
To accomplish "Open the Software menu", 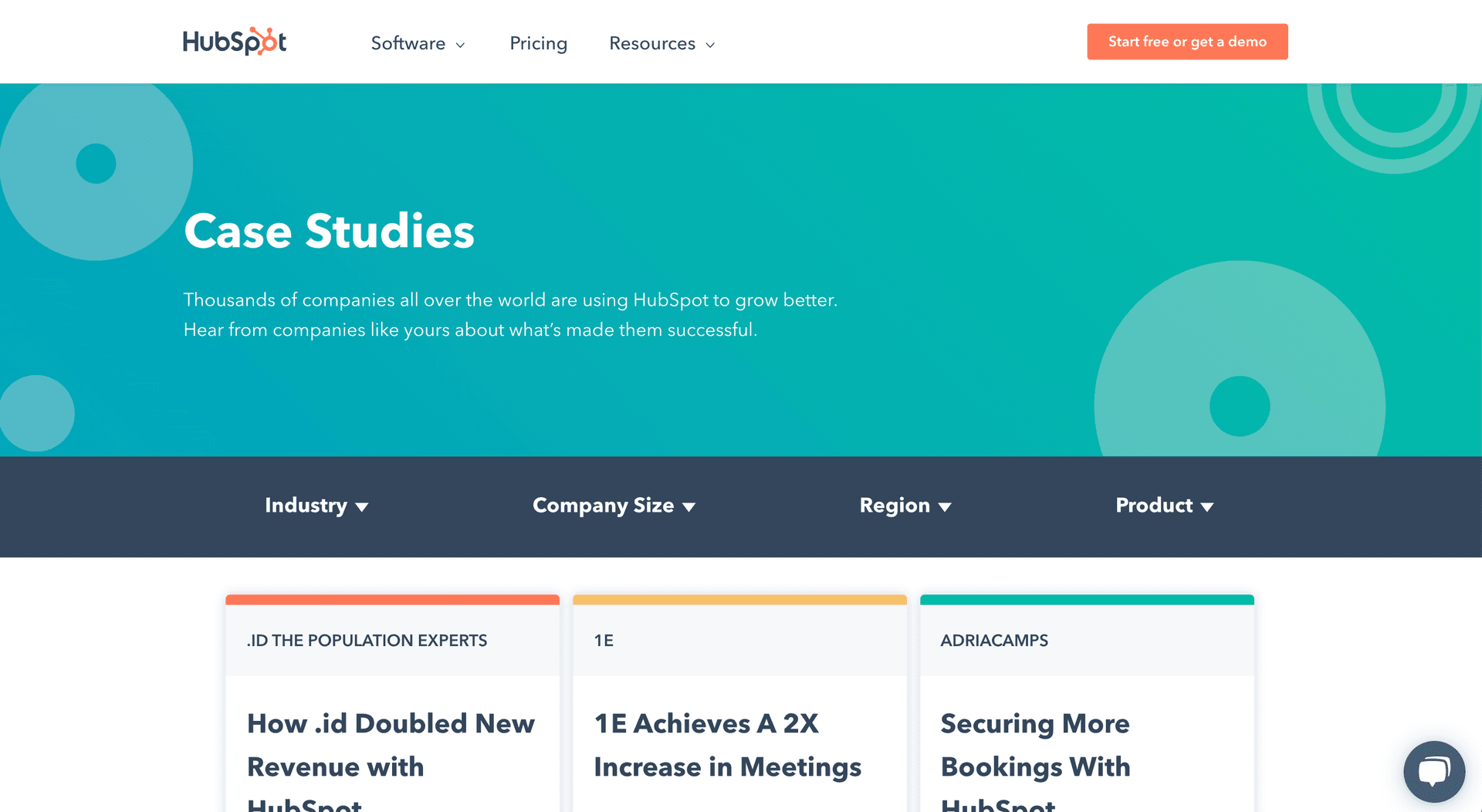I will [418, 43].
